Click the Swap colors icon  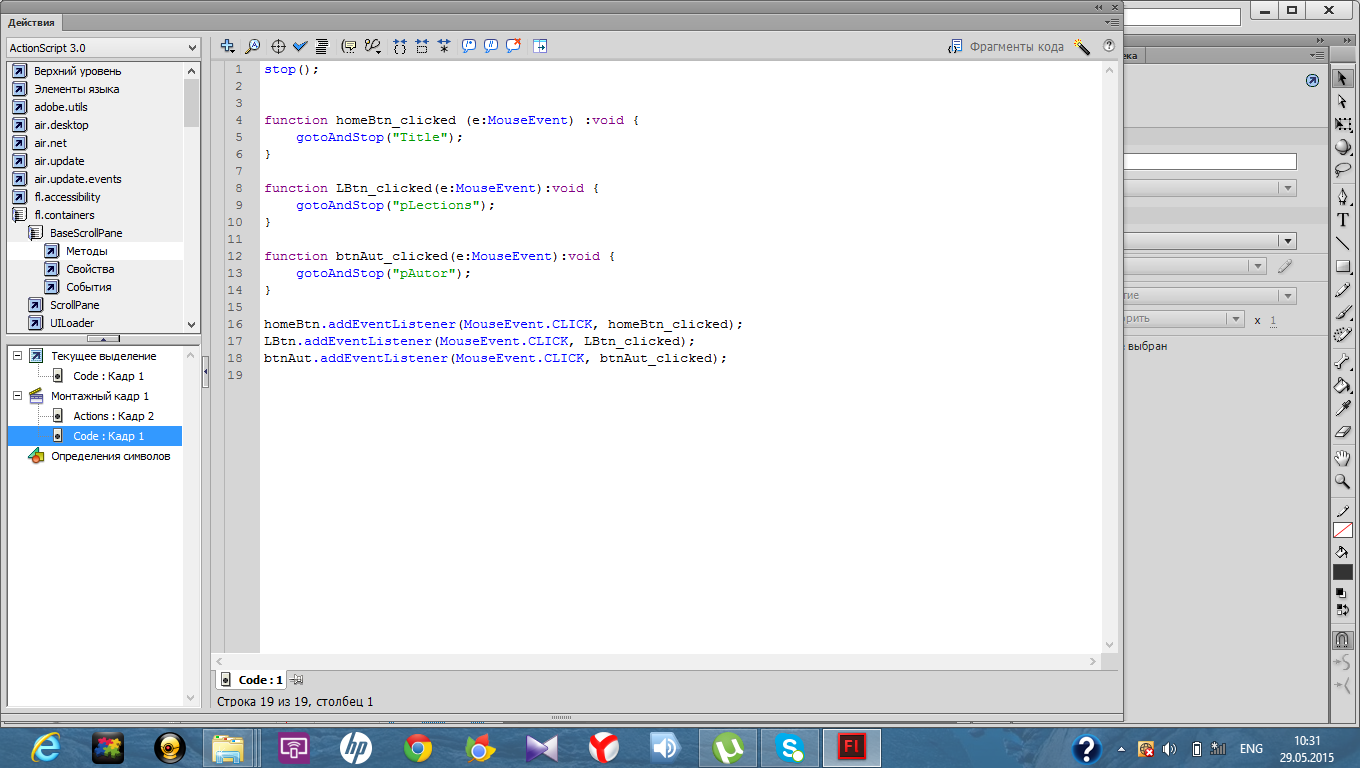[x=1342, y=609]
